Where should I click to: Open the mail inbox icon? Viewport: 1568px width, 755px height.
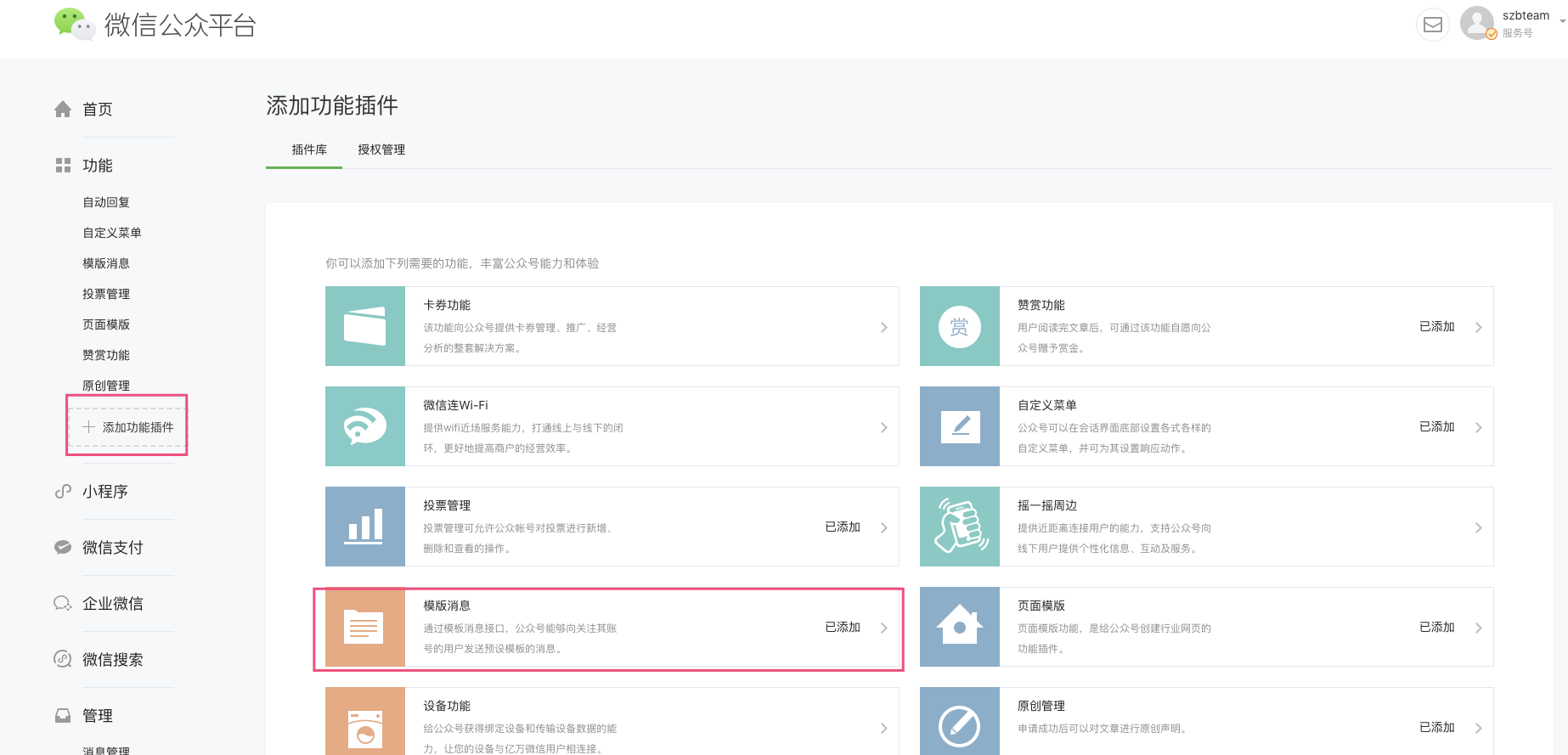click(1432, 25)
